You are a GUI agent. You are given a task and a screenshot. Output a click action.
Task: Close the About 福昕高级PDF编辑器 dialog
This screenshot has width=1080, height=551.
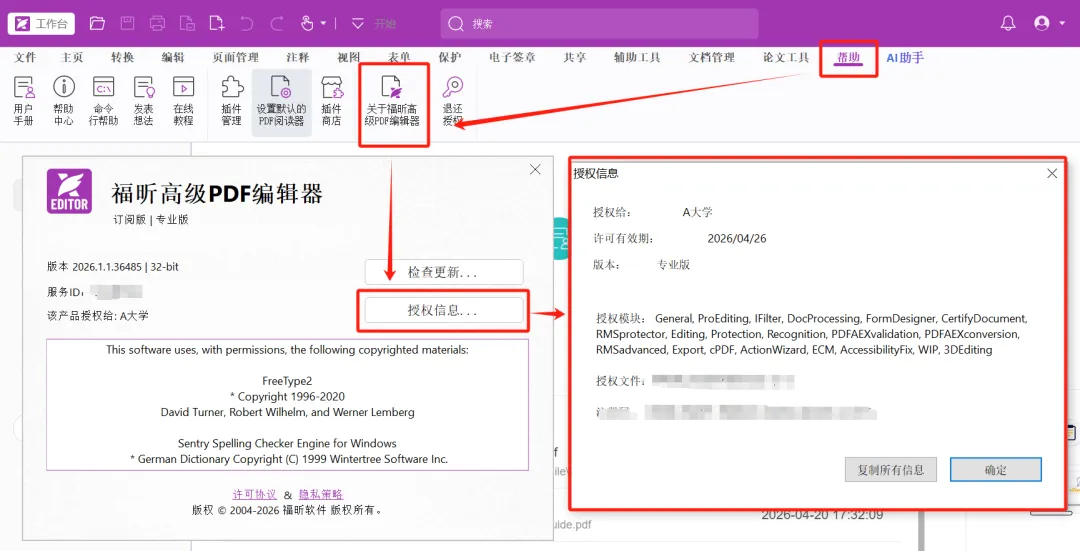click(535, 169)
